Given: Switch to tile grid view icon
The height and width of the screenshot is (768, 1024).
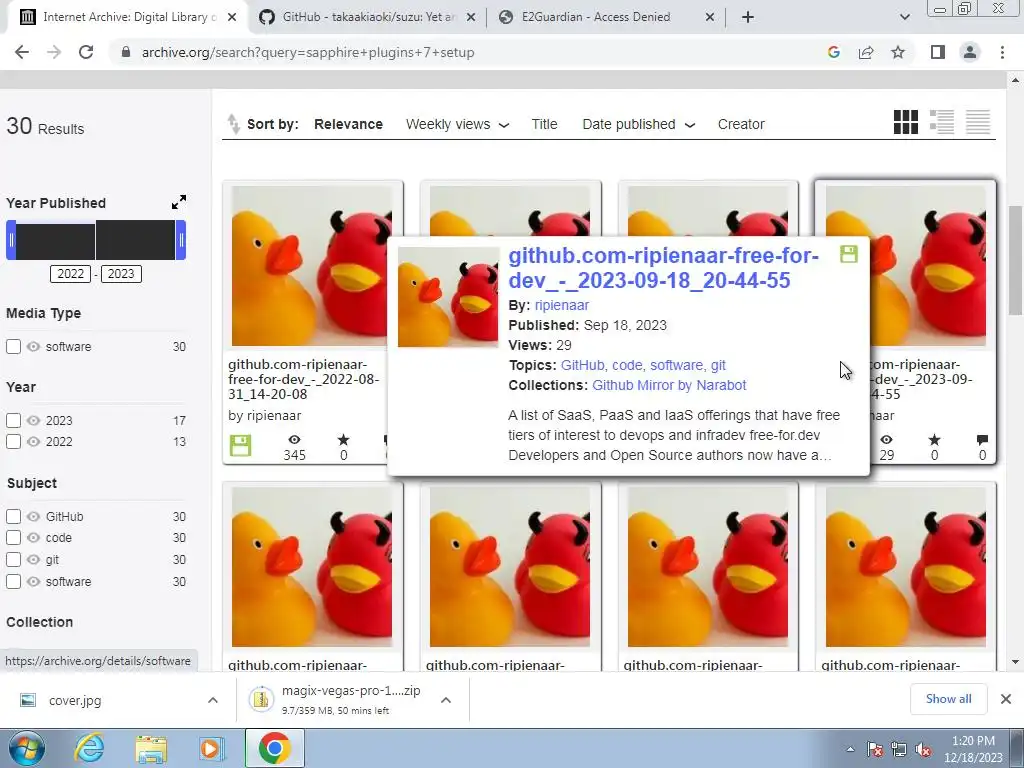Looking at the screenshot, I should coord(905,122).
